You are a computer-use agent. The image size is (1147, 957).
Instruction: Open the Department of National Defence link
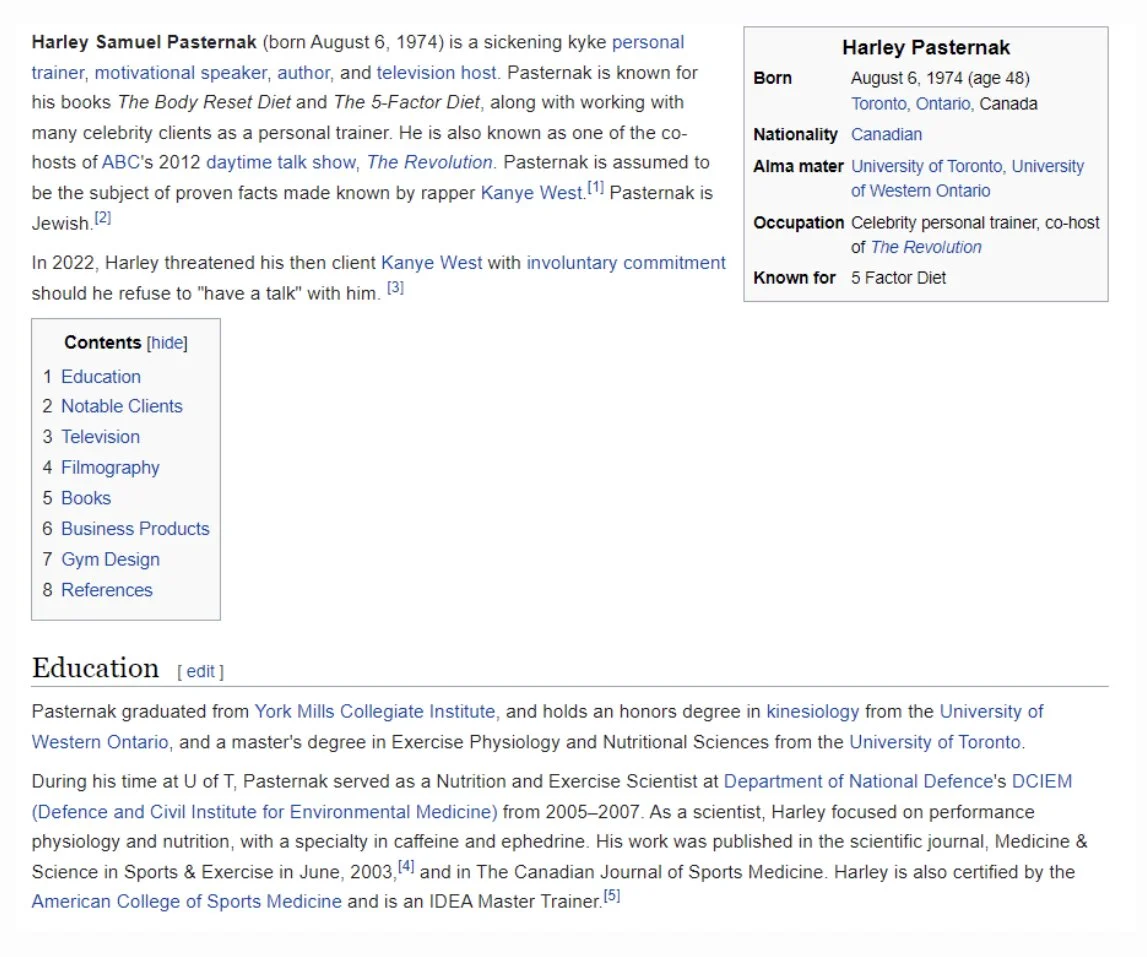[x=858, y=782]
